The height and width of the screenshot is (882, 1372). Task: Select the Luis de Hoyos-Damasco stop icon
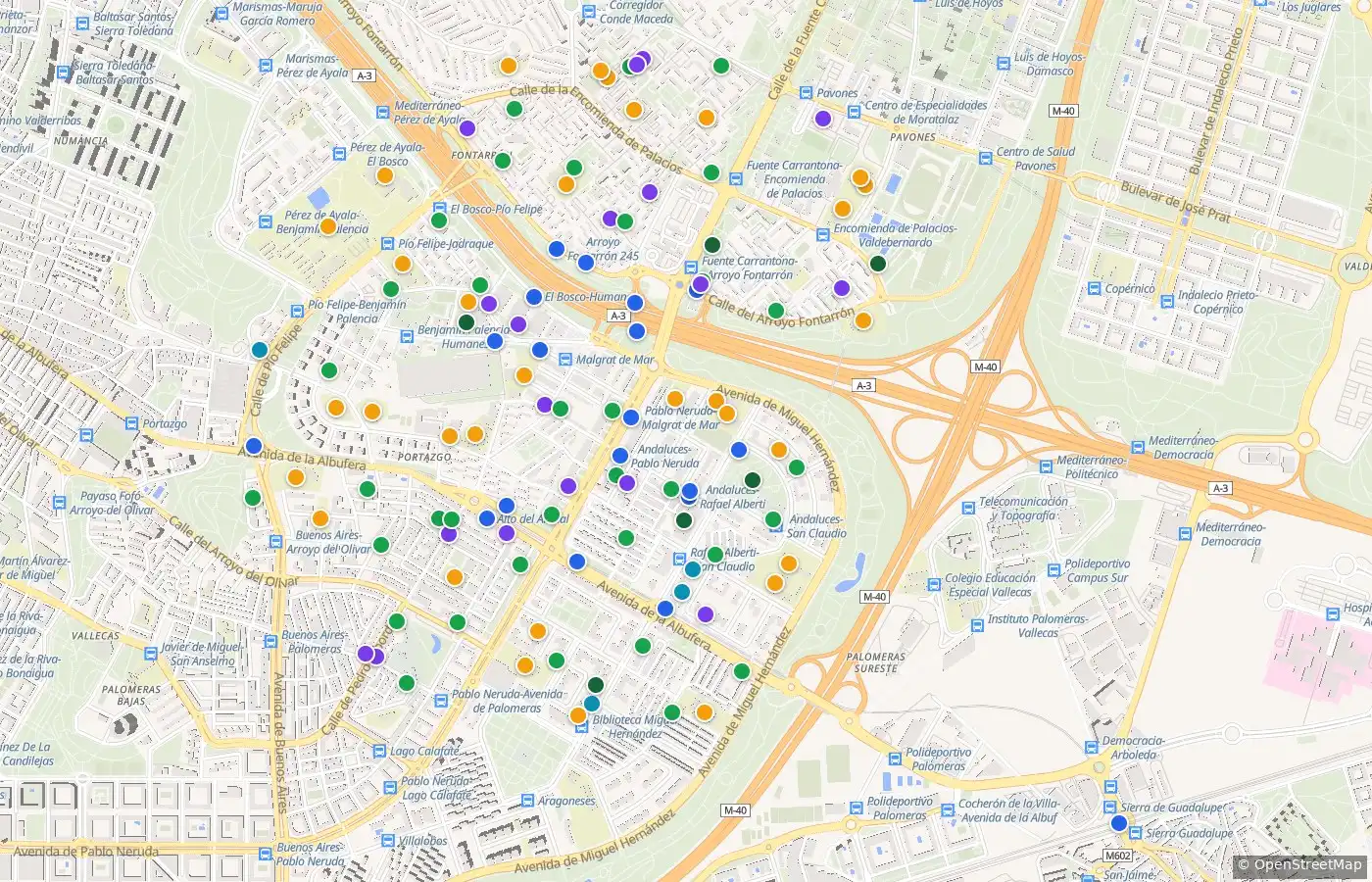pos(1003,64)
